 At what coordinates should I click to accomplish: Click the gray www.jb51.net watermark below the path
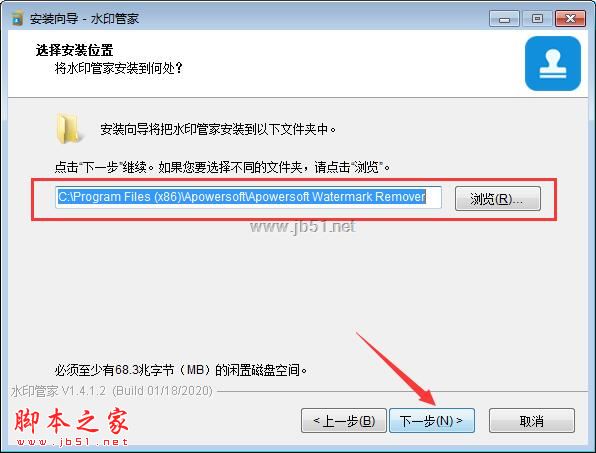pos(303,226)
